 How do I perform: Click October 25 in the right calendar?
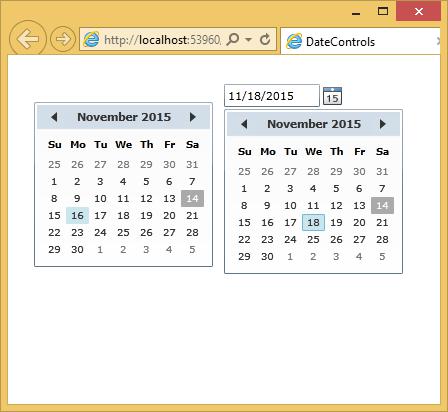(x=244, y=171)
